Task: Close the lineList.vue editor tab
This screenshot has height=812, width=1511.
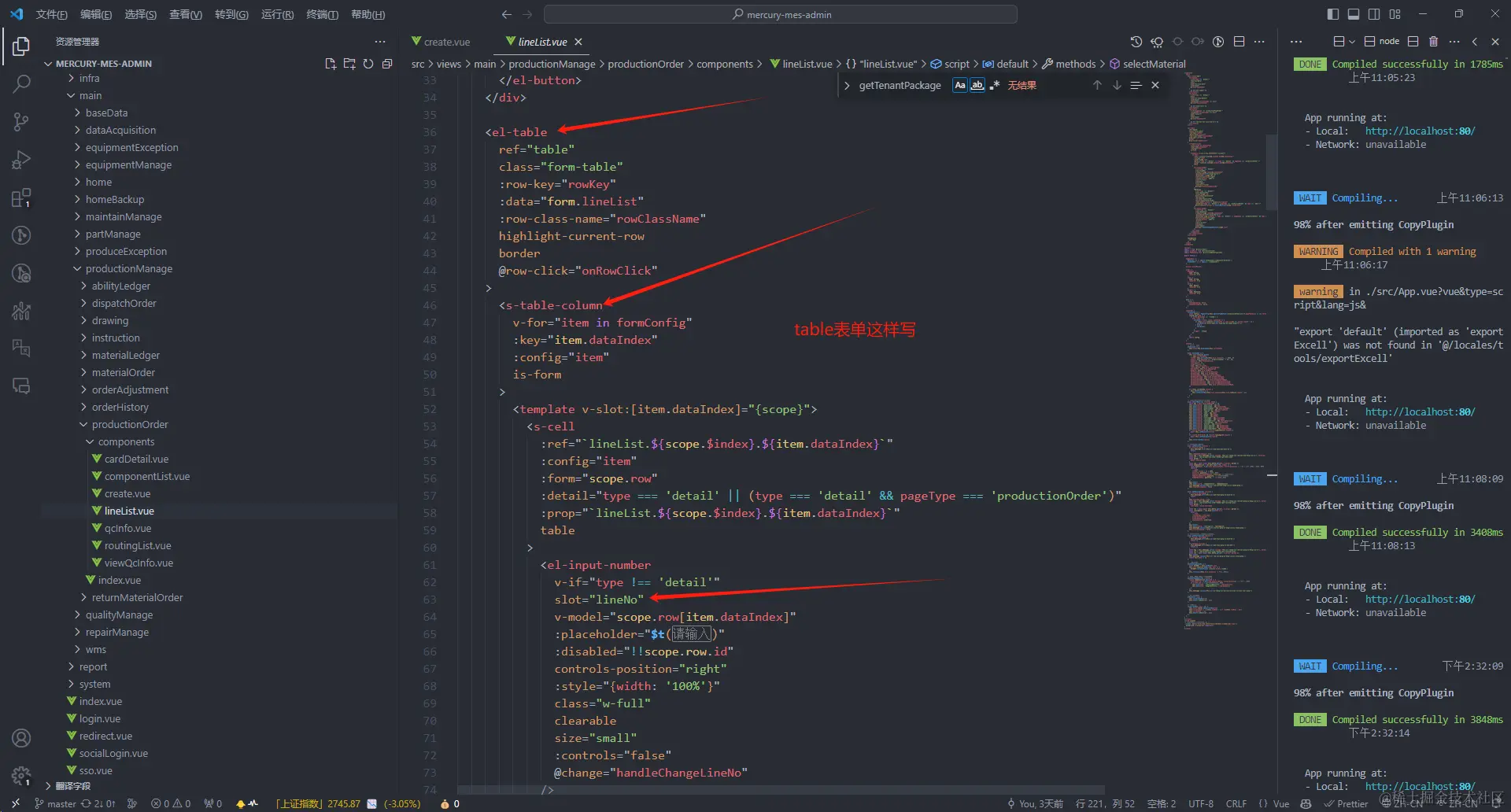Action: (x=578, y=42)
